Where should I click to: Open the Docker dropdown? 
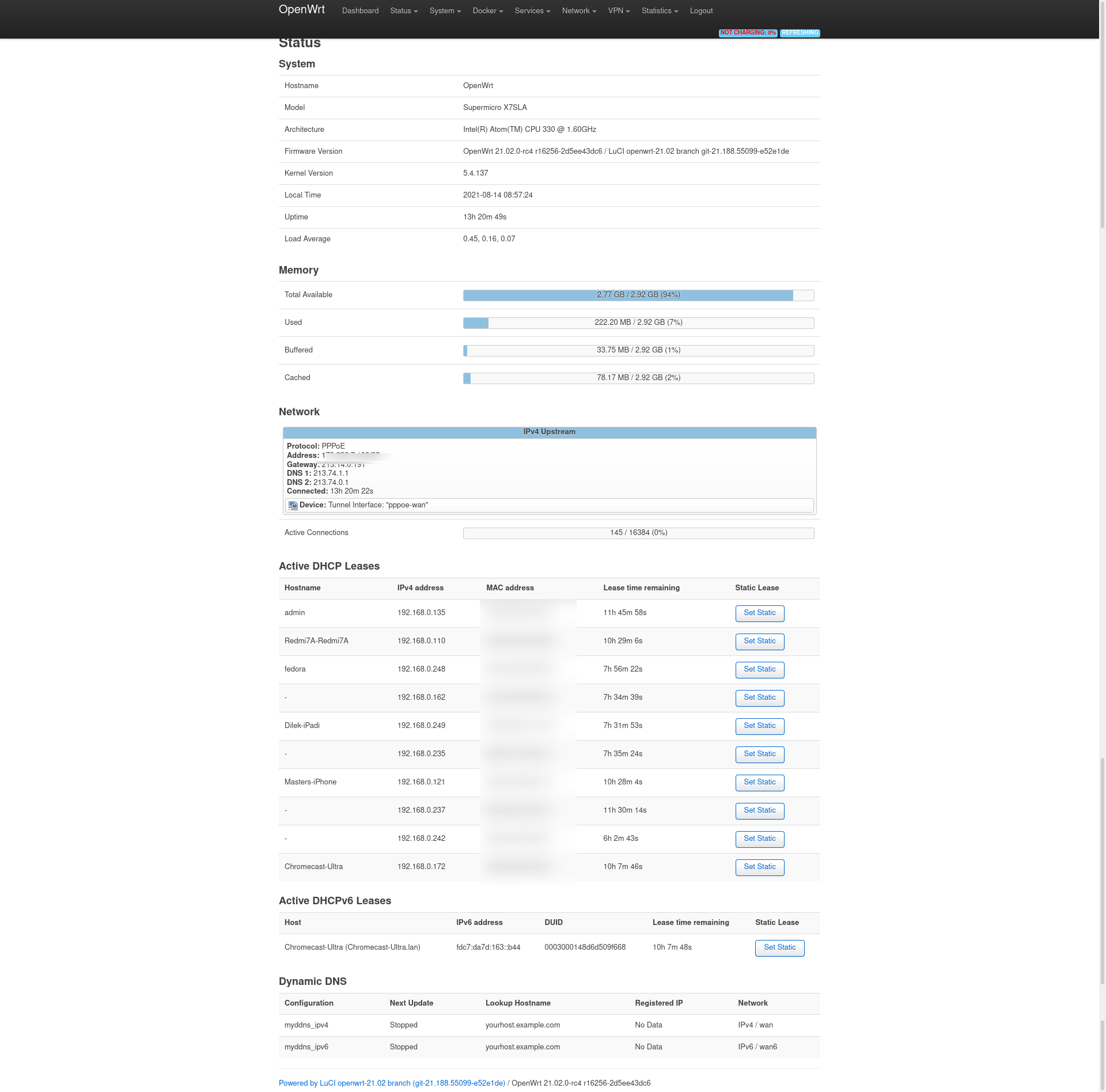[487, 11]
